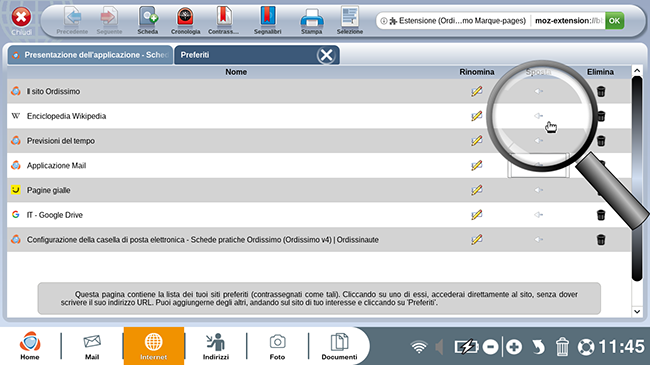
Task: Close the Preferiti tab with the X
Action: 326,55
